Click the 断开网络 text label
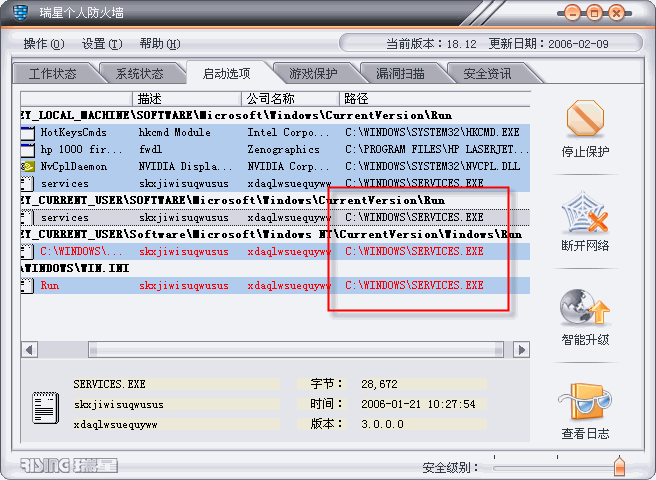 pyautogui.click(x=585, y=245)
